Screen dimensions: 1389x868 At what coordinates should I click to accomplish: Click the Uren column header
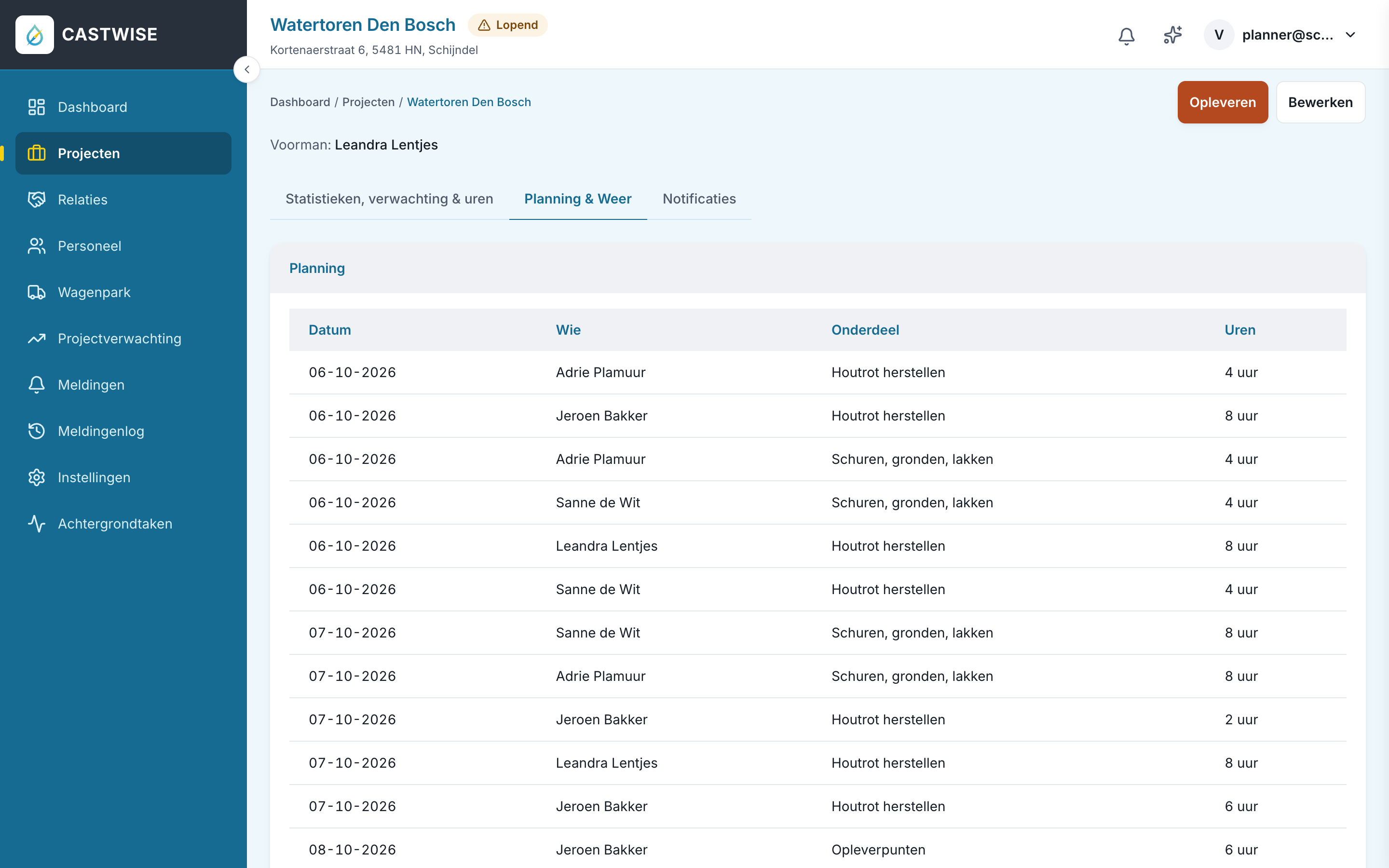[x=1240, y=330]
